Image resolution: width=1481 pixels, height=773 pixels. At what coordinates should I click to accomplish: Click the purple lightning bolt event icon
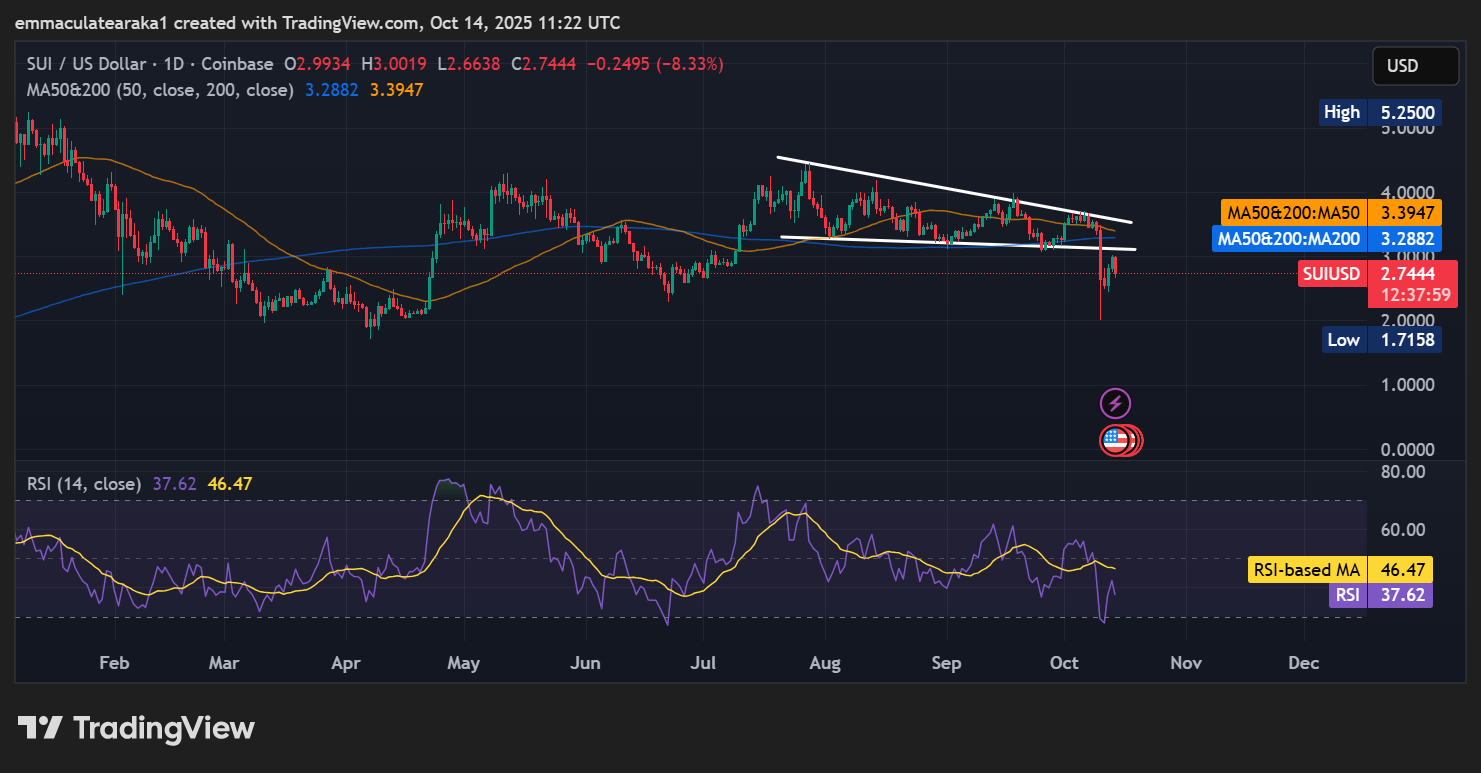pyautogui.click(x=1115, y=404)
